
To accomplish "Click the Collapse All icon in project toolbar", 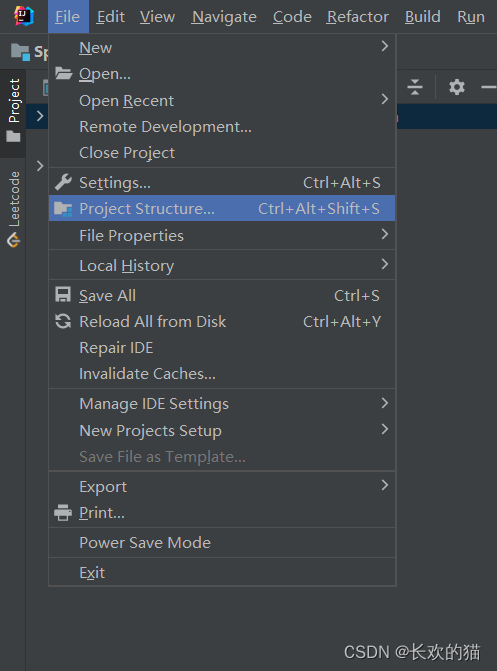I will [x=415, y=87].
